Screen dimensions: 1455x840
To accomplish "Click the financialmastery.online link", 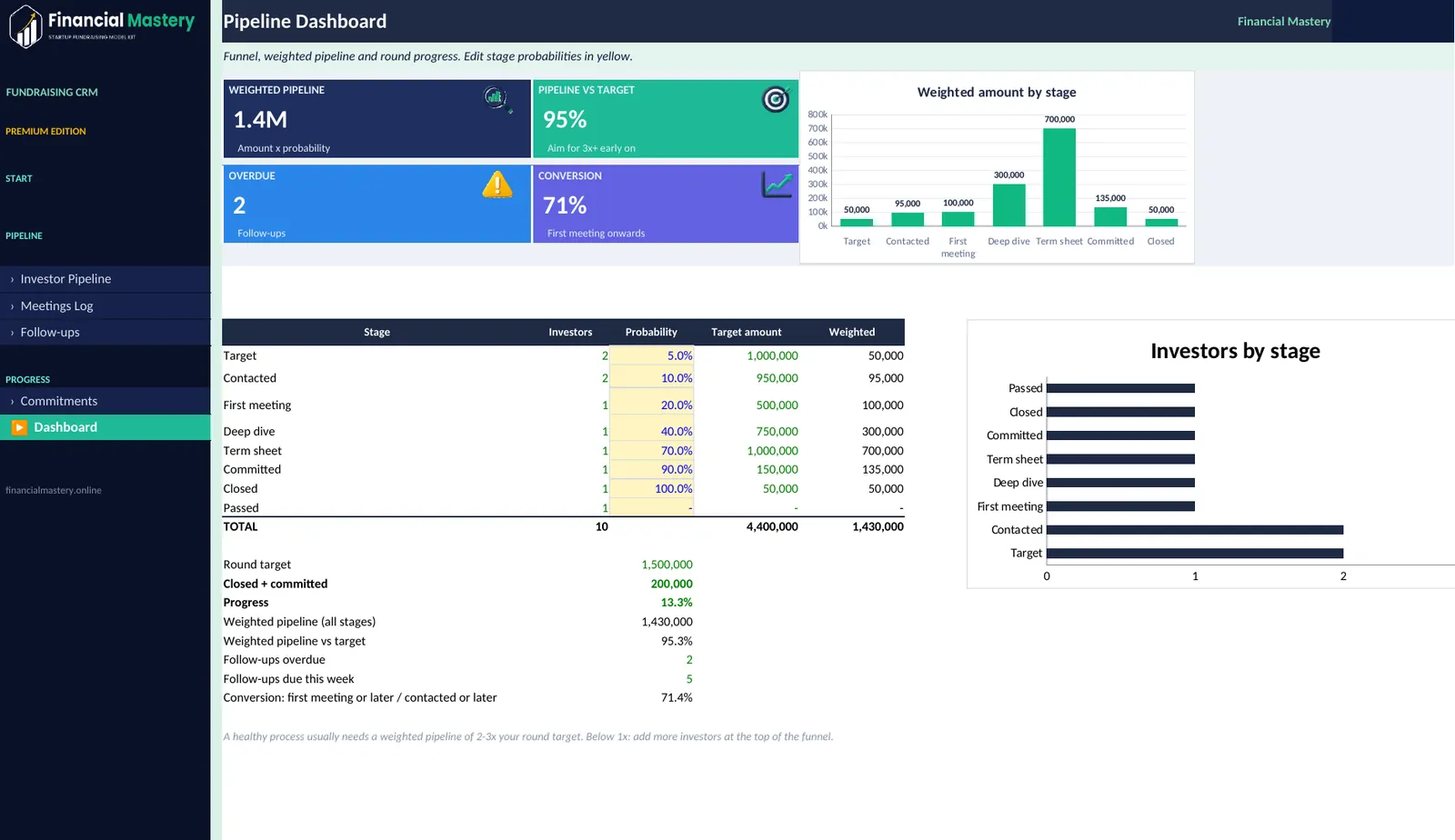I will [x=54, y=490].
